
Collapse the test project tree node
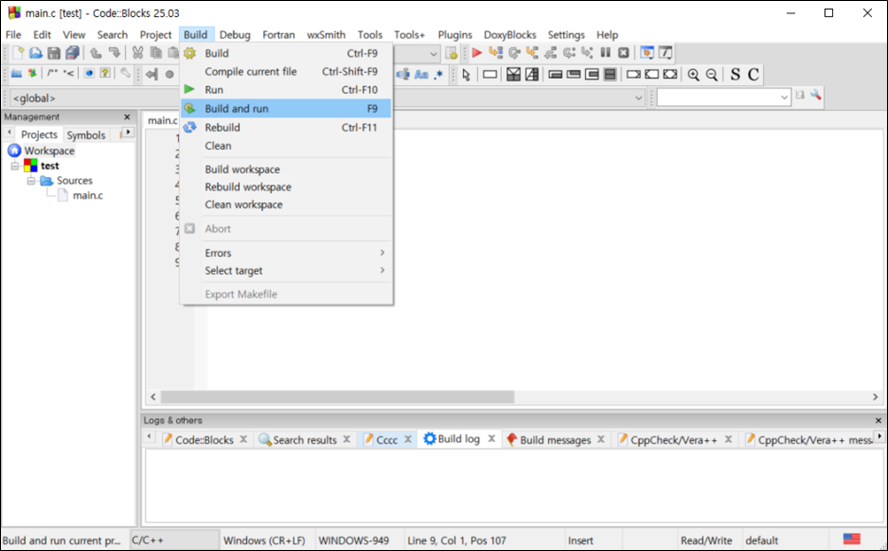click(15, 166)
